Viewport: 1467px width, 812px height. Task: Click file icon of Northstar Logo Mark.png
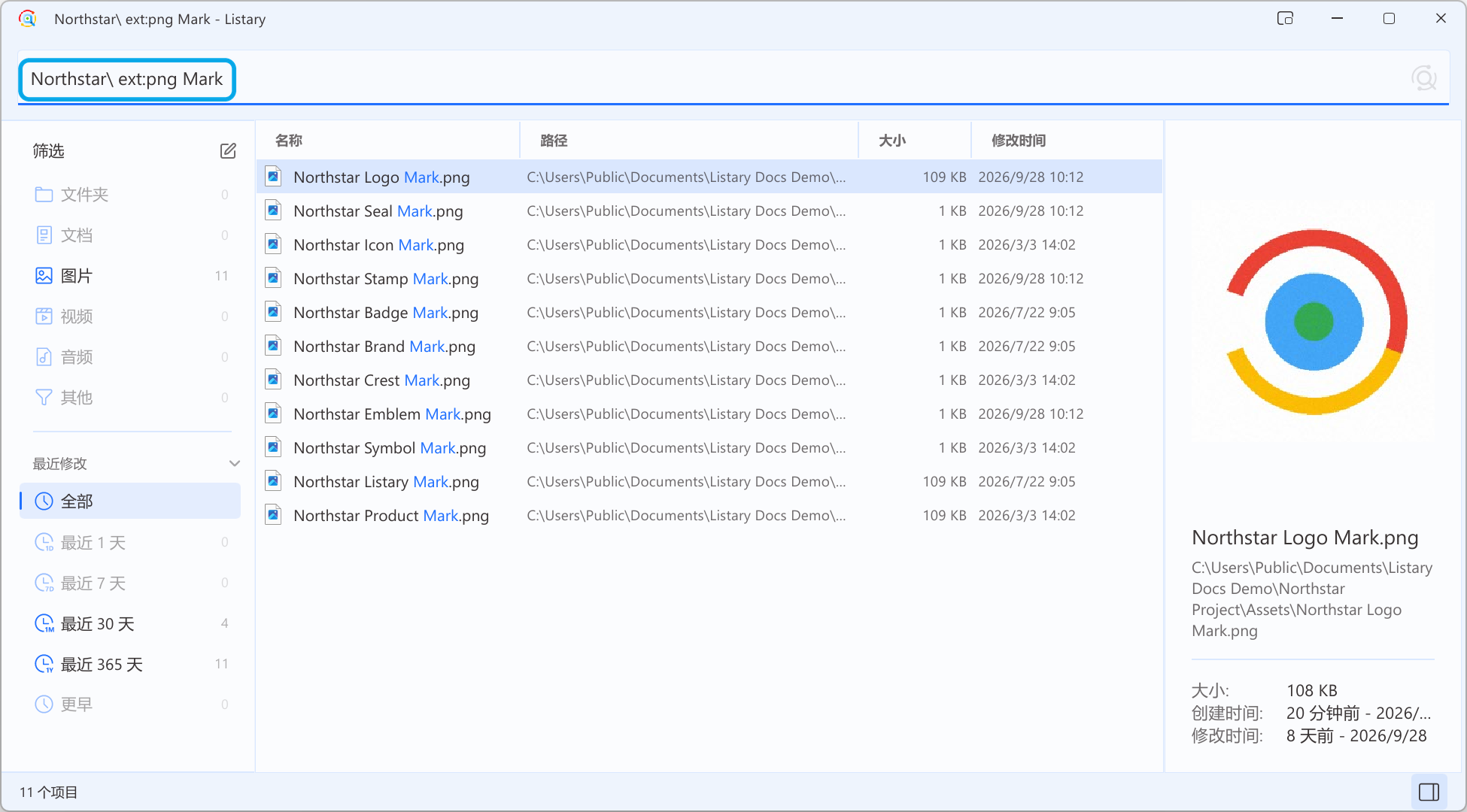point(274,177)
